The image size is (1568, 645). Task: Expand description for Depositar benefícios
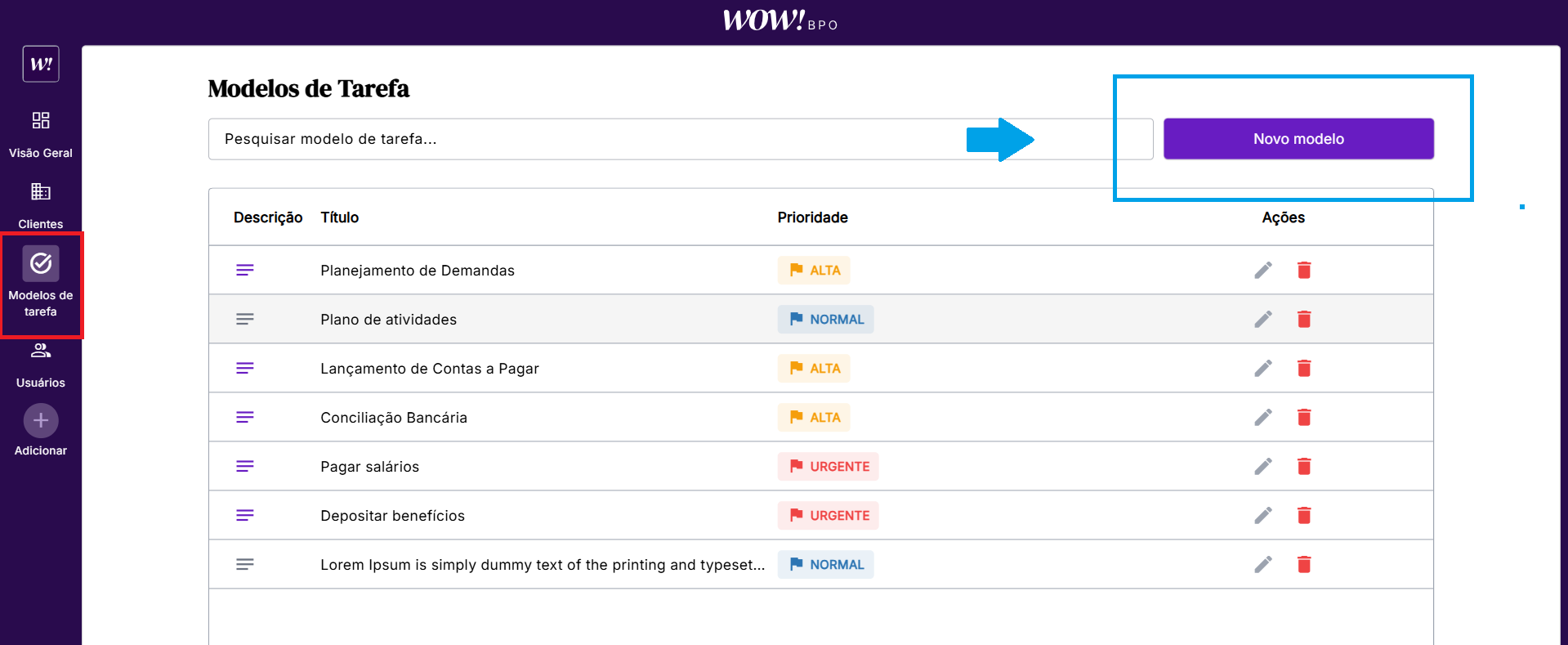(x=245, y=516)
